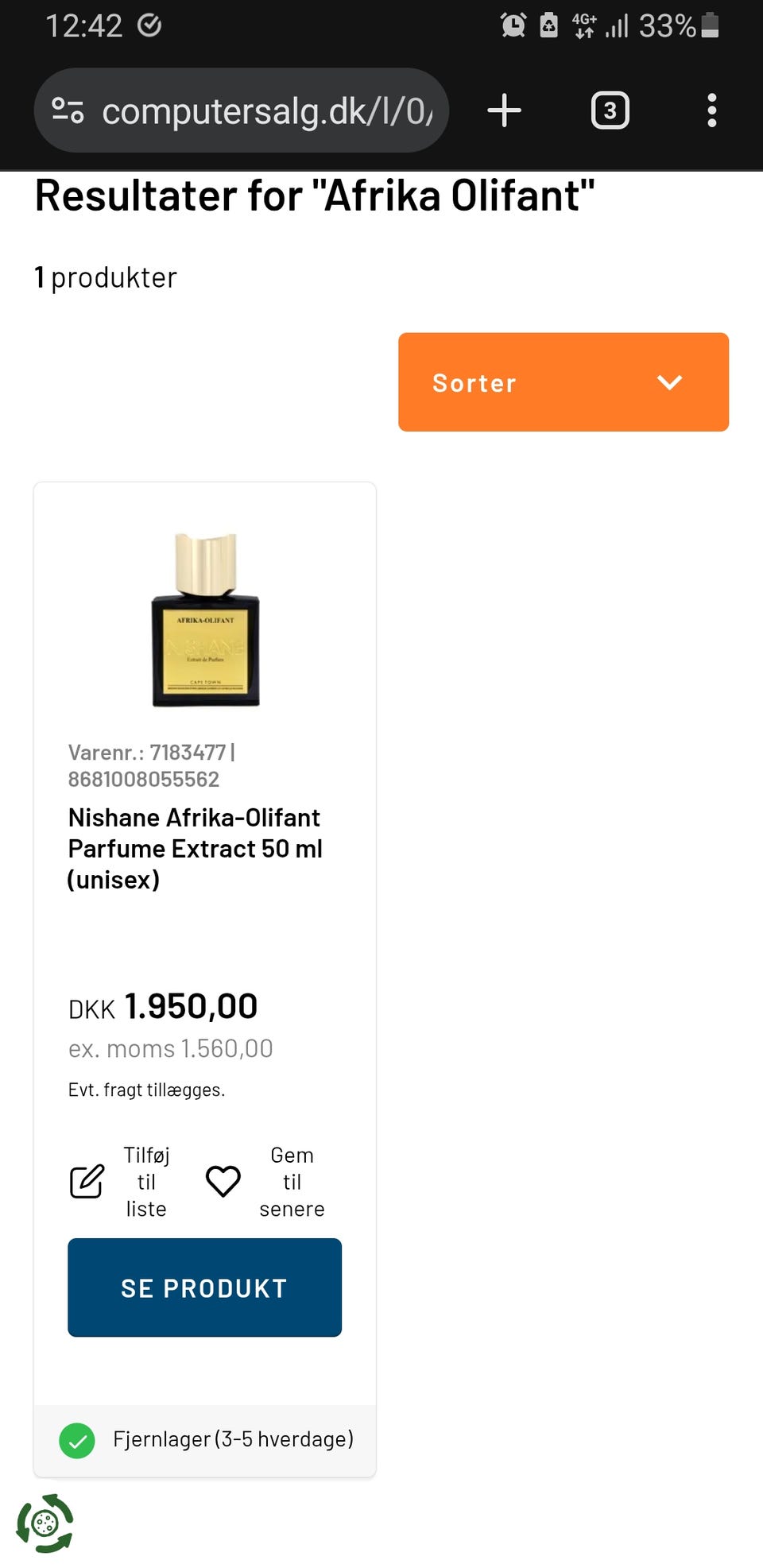This screenshot has height=1568, width=763.
Task: Click the chevron arrow on Sorter button
Action: click(x=669, y=382)
